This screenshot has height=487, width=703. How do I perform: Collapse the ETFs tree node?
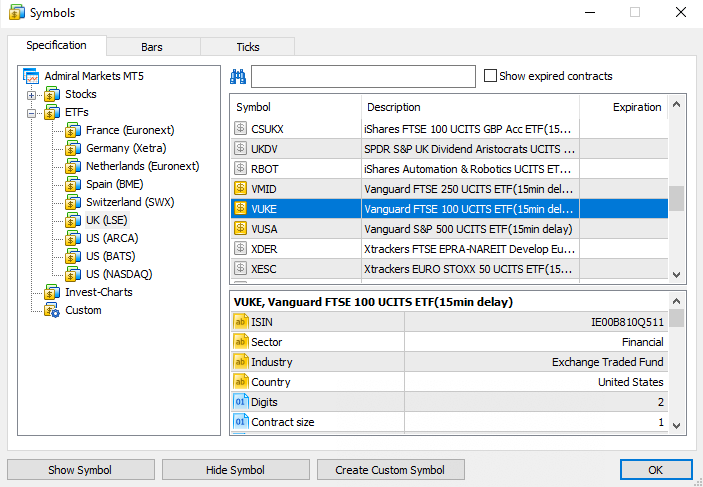(31, 113)
